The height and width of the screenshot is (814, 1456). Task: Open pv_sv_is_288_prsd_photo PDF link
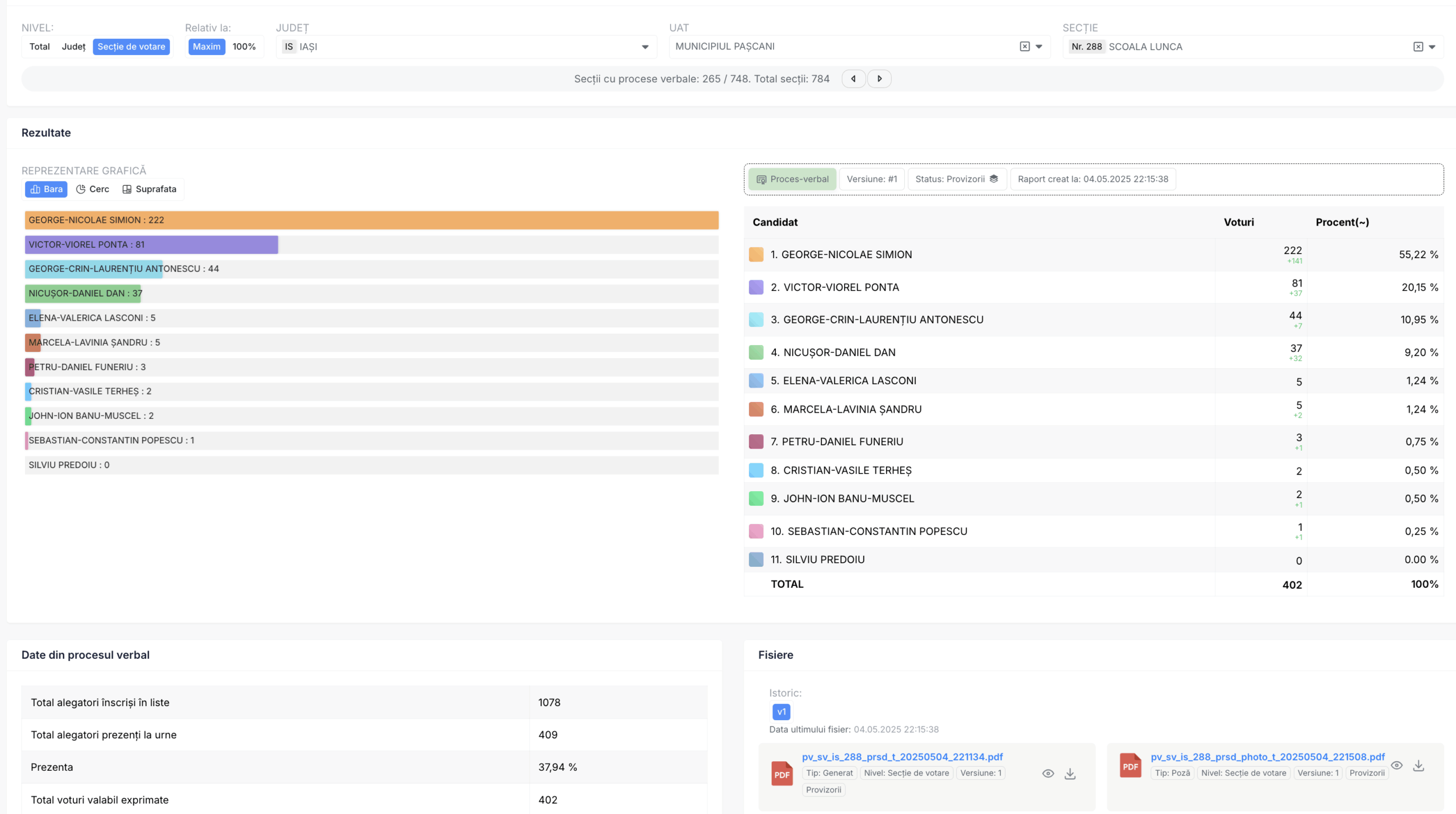point(1267,757)
